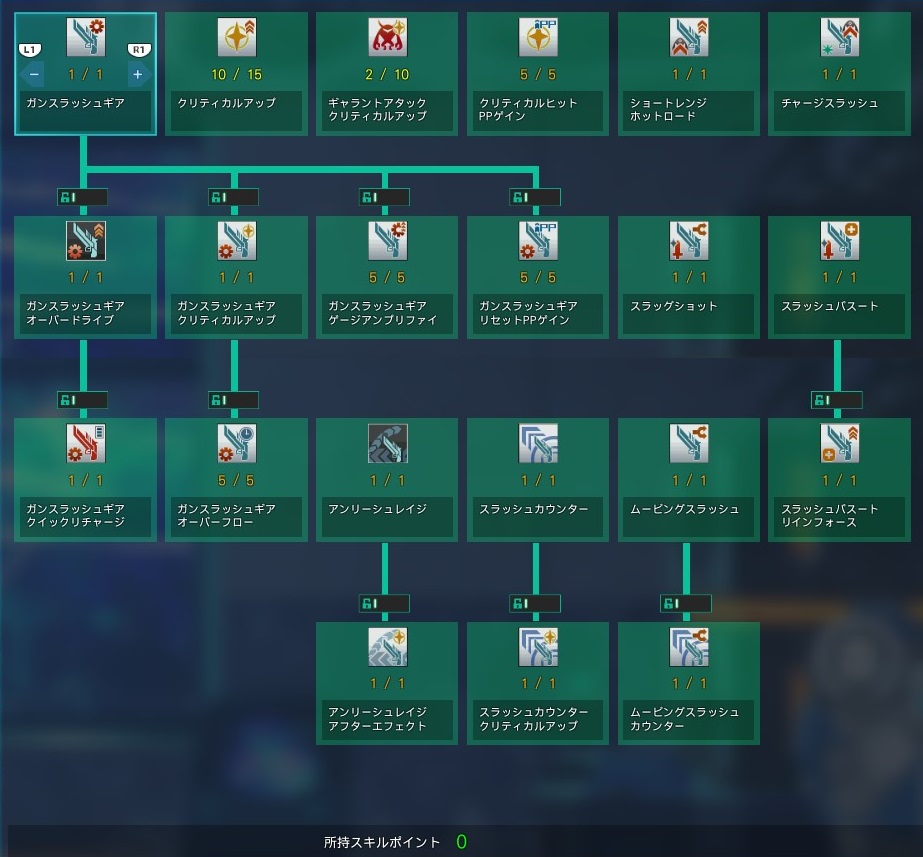Decrease ガンスラッシュギア level with minus button

coord(34,74)
